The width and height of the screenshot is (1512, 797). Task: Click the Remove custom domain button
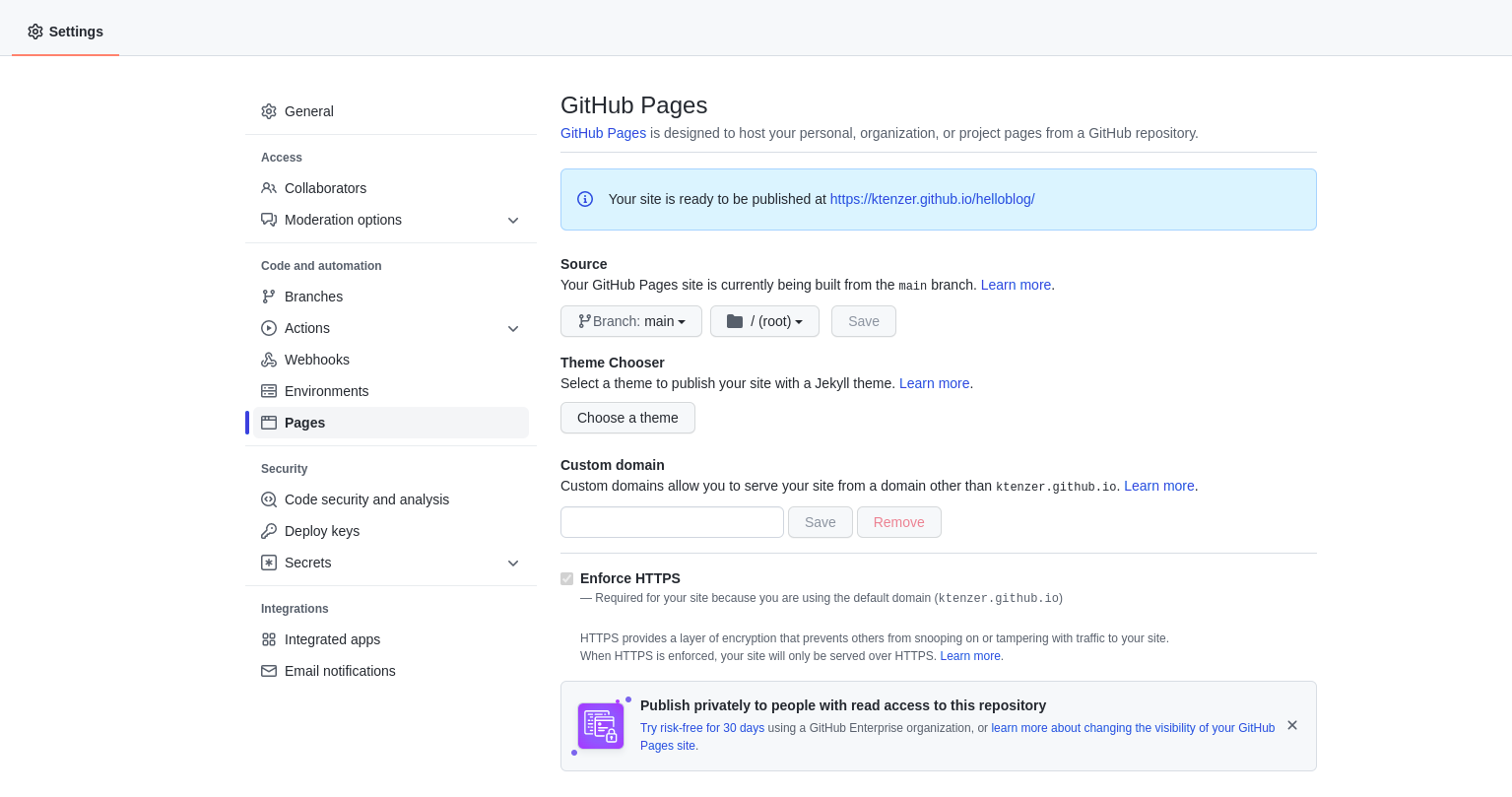(x=899, y=522)
